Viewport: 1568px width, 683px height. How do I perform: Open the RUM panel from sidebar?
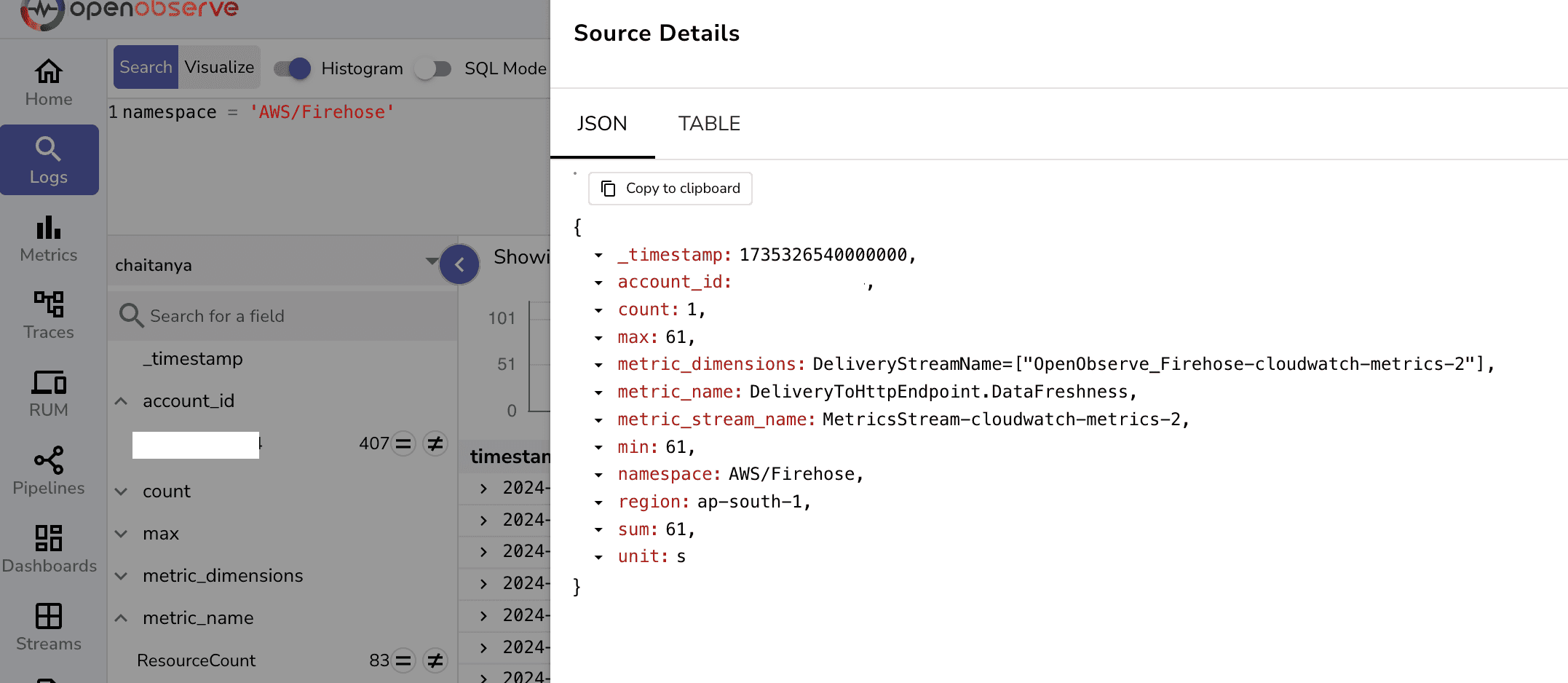(47, 393)
